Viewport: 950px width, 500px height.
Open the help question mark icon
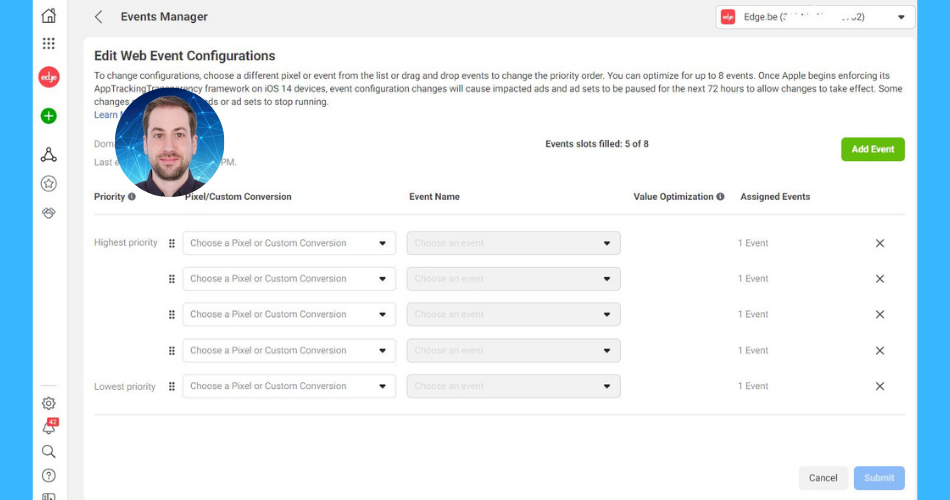pyautogui.click(x=48, y=475)
